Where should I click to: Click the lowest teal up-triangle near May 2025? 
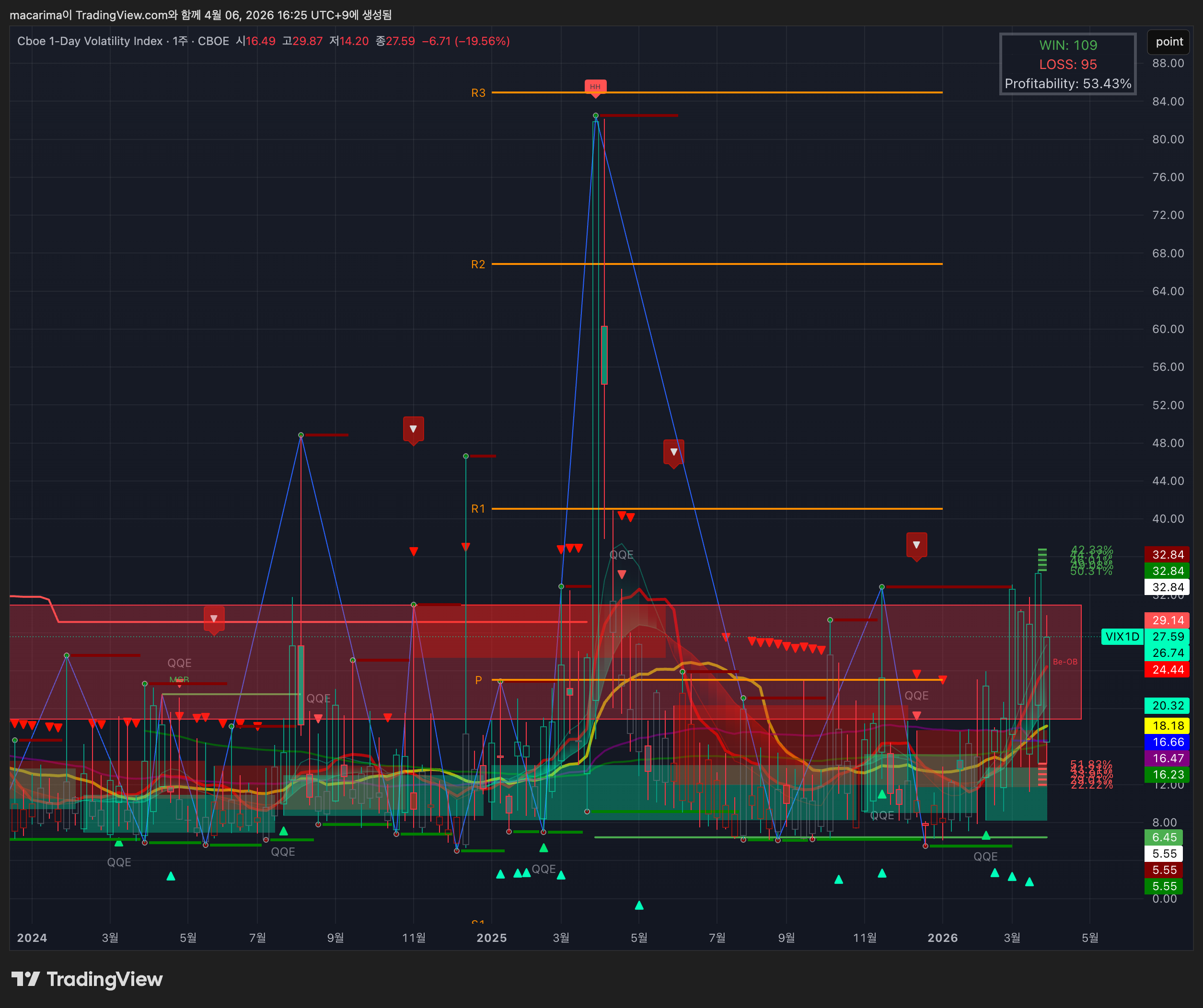[x=639, y=905]
